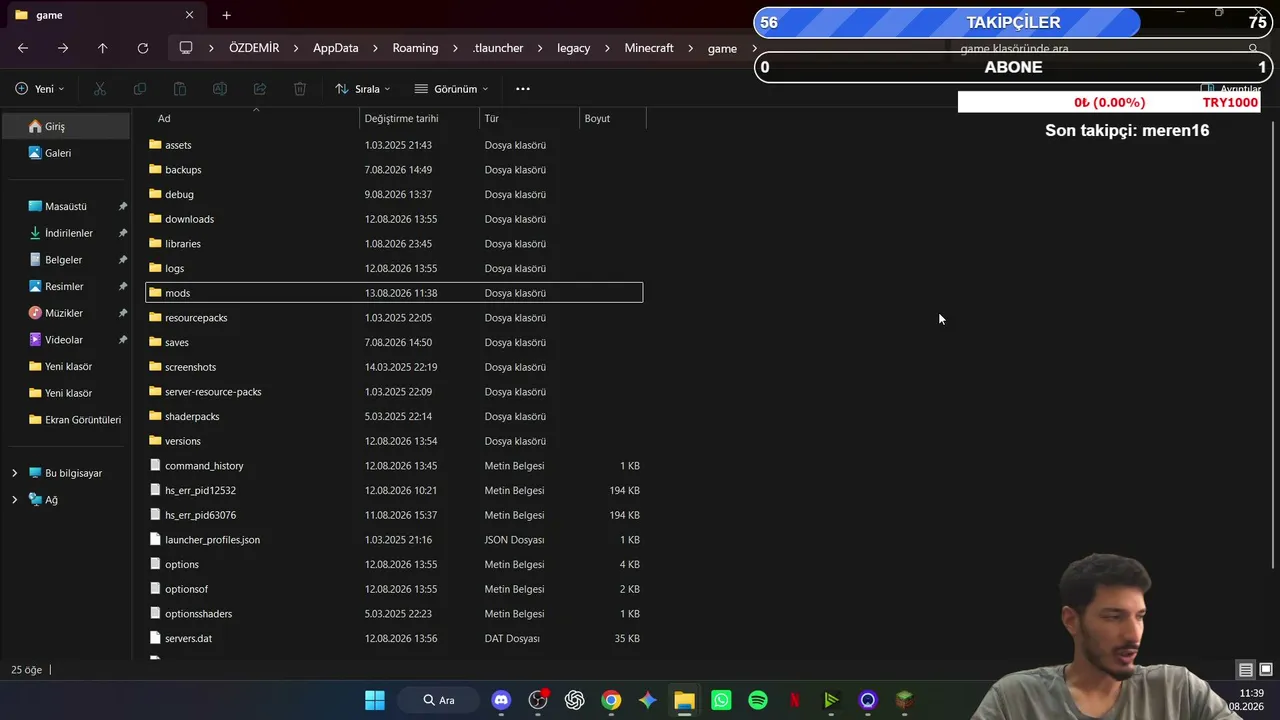
Task: Select the servers.dat file
Action: 394,638
